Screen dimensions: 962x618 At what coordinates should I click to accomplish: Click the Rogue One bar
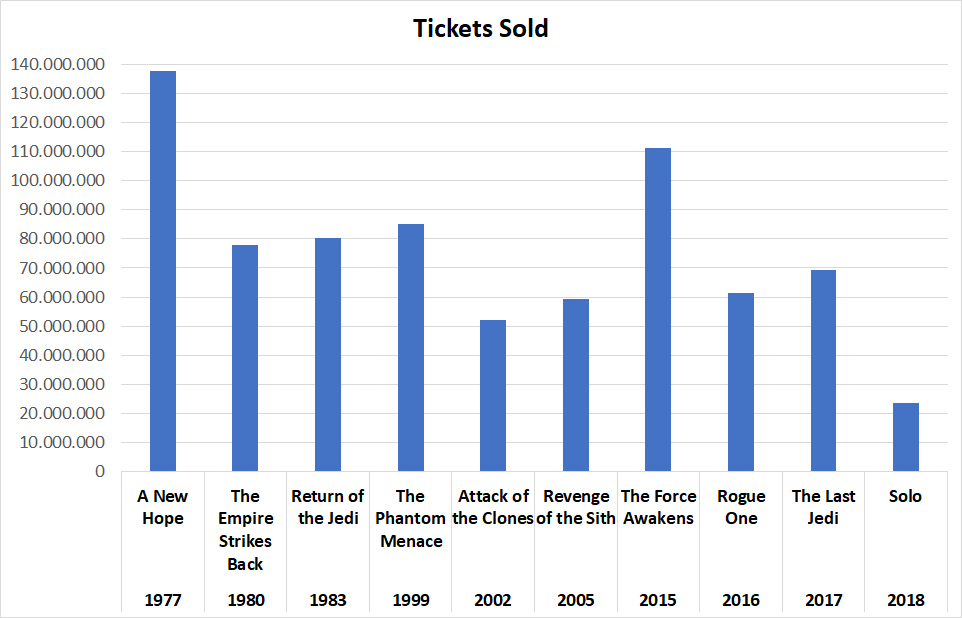[741, 381]
